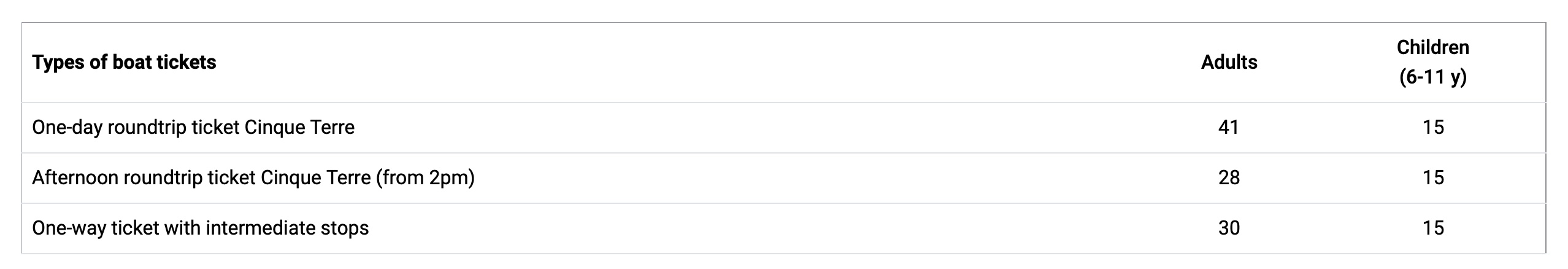Click the '(6-11 y)' age range text

pyautogui.click(x=1433, y=77)
